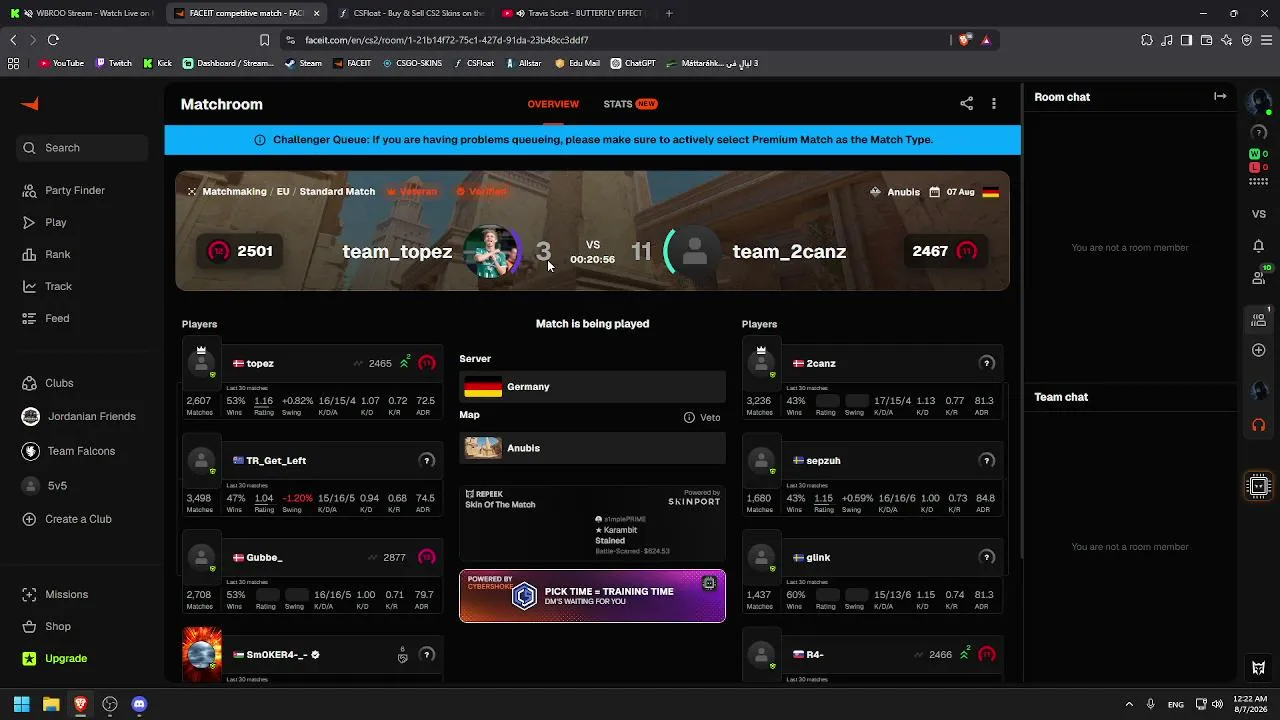Focus the sidebar Search field
The height and width of the screenshot is (720, 1280).
(x=84, y=148)
